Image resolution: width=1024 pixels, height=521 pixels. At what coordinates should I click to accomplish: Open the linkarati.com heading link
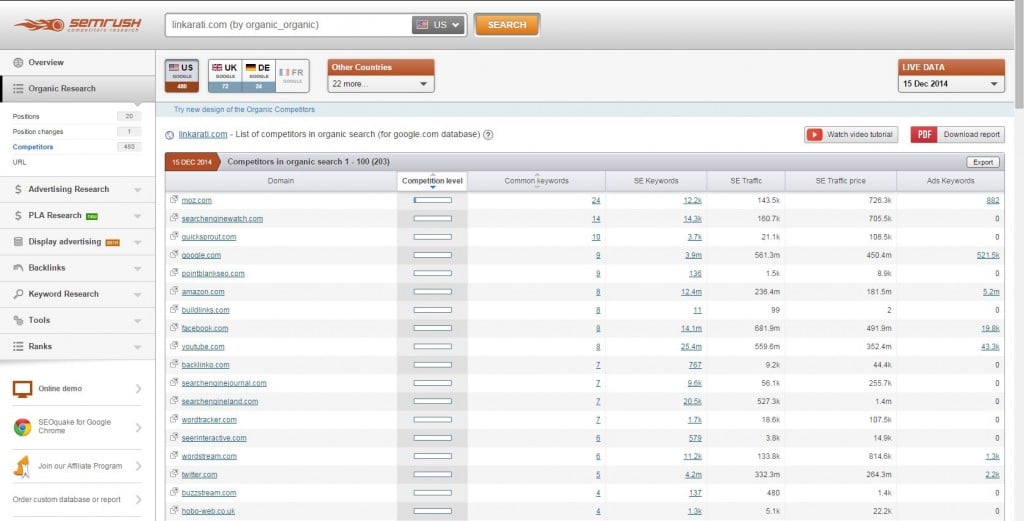(203, 134)
